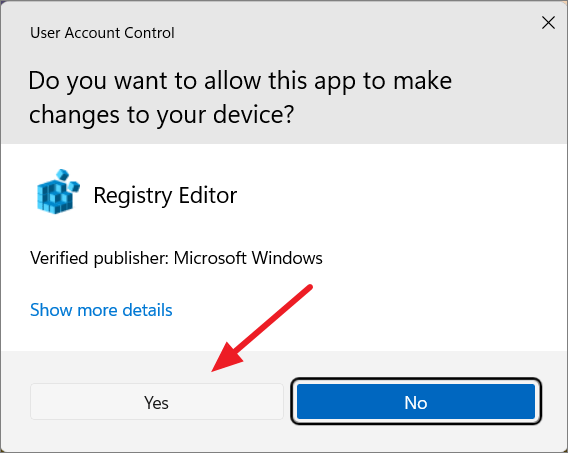Click No to deny the changes
The image size is (568, 453).
pos(416,402)
